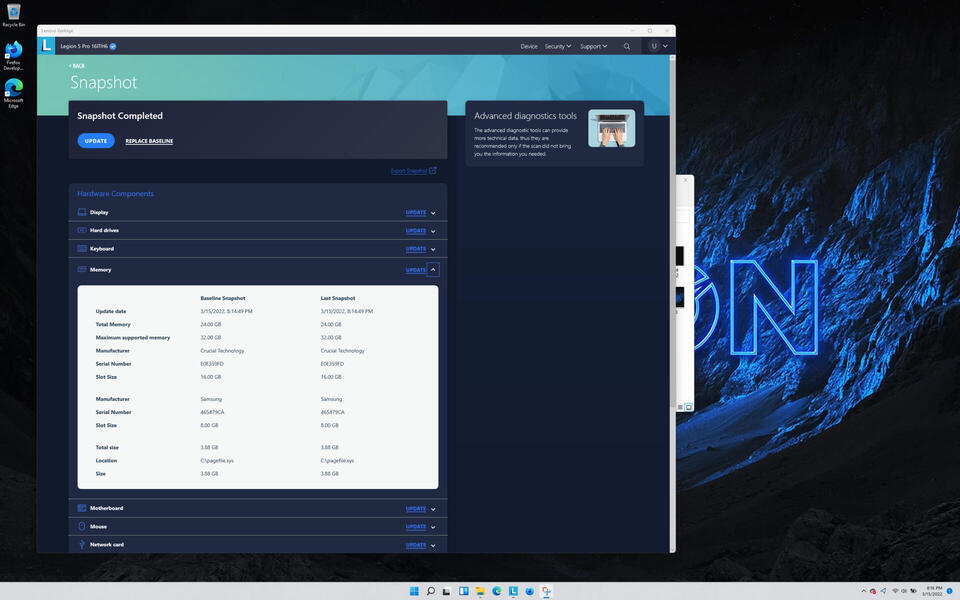
Task: Expand the Network card section chevron
Action: (x=433, y=546)
